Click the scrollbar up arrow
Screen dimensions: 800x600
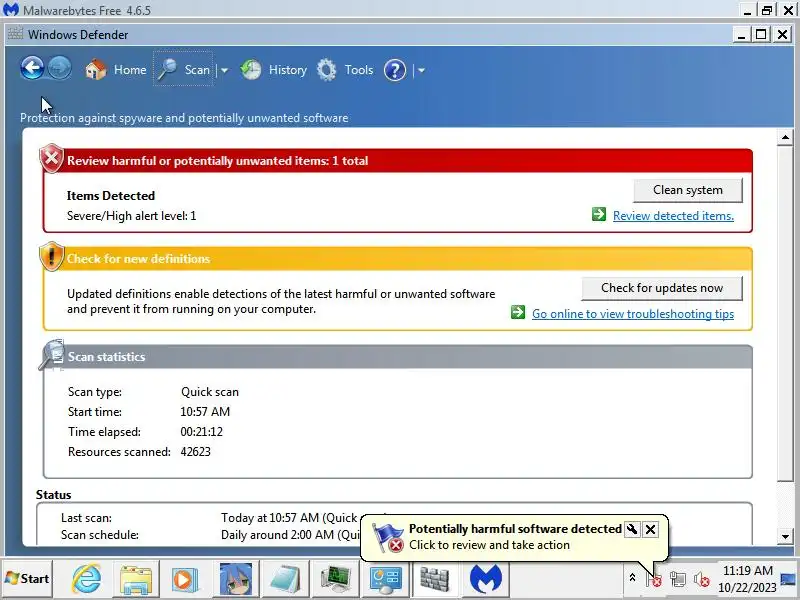[785, 137]
